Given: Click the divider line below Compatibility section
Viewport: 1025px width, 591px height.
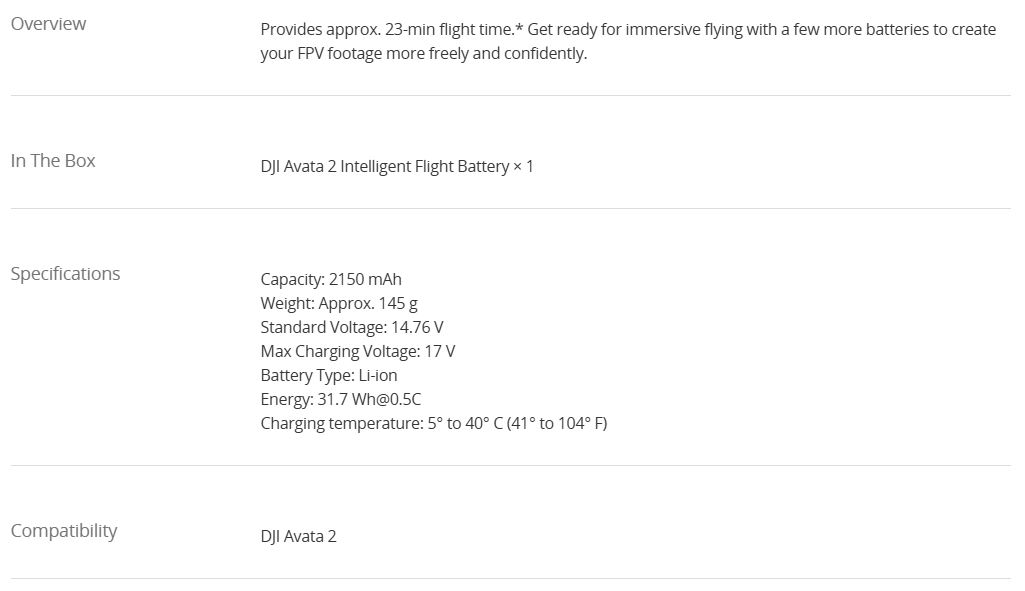Looking at the screenshot, I should tap(510, 579).
